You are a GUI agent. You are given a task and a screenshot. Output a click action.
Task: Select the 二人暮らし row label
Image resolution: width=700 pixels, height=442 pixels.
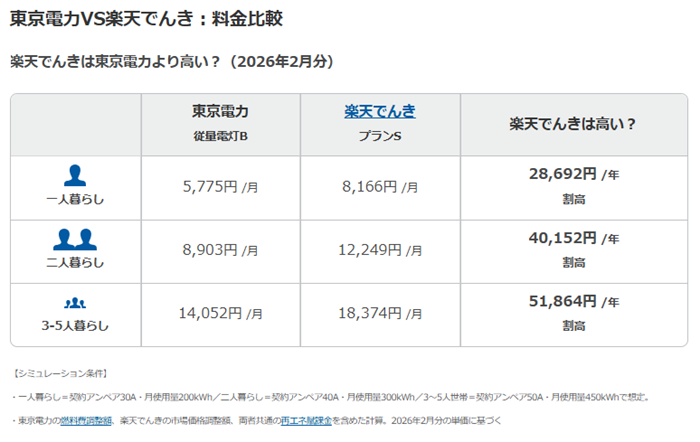pos(75,263)
